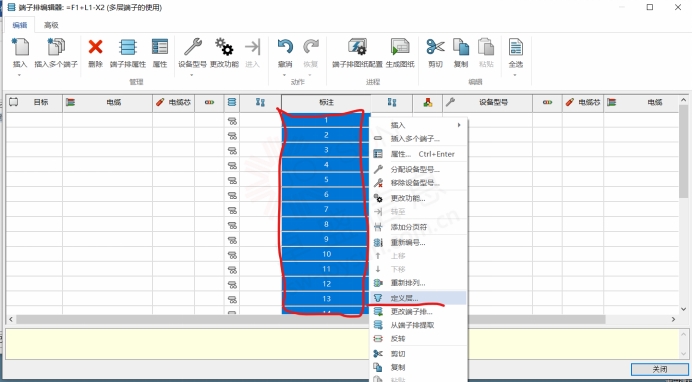693x382 pixels.
Task: Choose 移除设备型号... in the context menu
Action: pos(419,183)
